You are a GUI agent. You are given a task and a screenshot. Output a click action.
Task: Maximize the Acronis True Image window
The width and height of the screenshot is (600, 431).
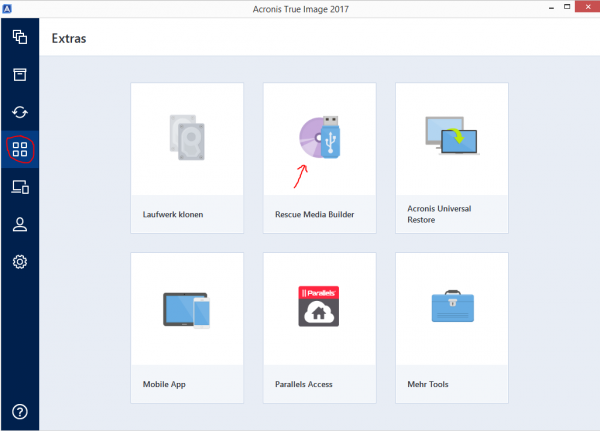pyautogui.click(x=558, y=9)
